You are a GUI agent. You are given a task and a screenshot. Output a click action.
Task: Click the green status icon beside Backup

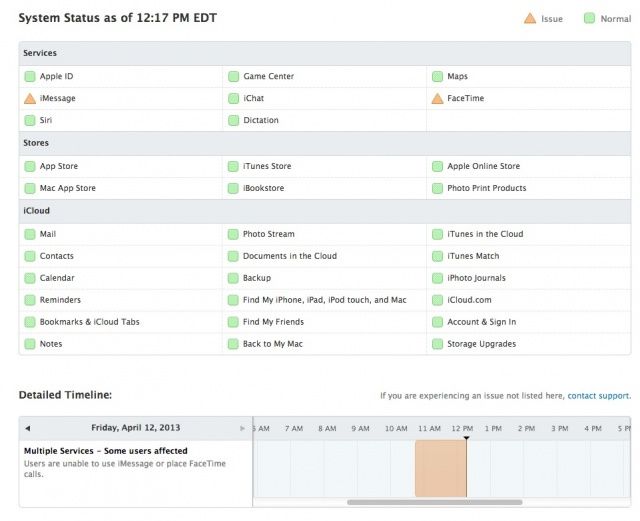pyautogui.click(x=233, y=278)
